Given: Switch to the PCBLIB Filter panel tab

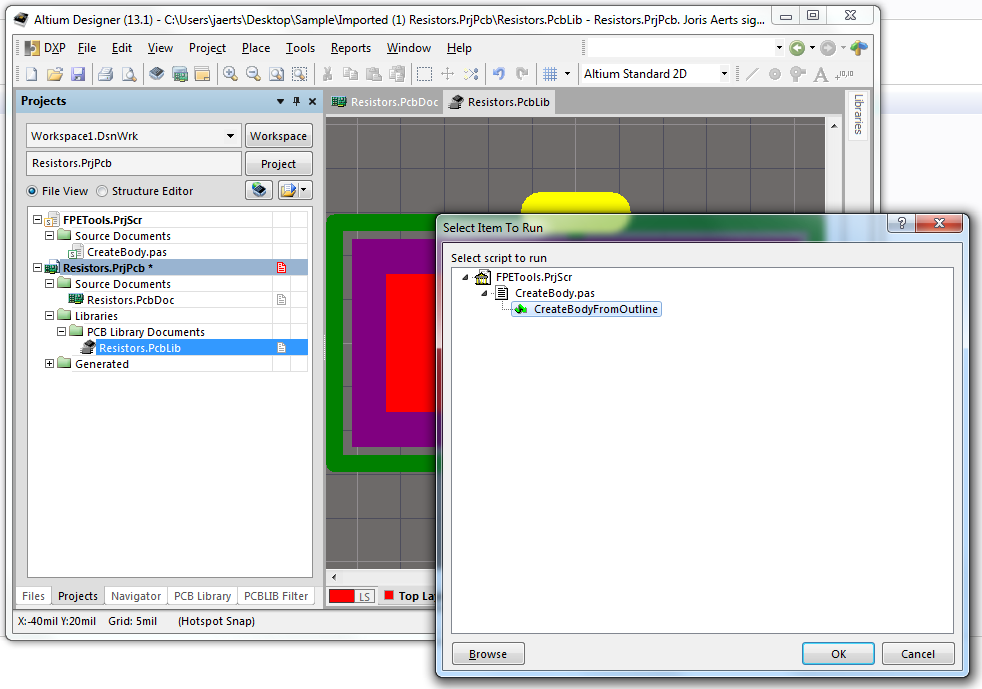Looking at the screenshot, I should 276,596.
